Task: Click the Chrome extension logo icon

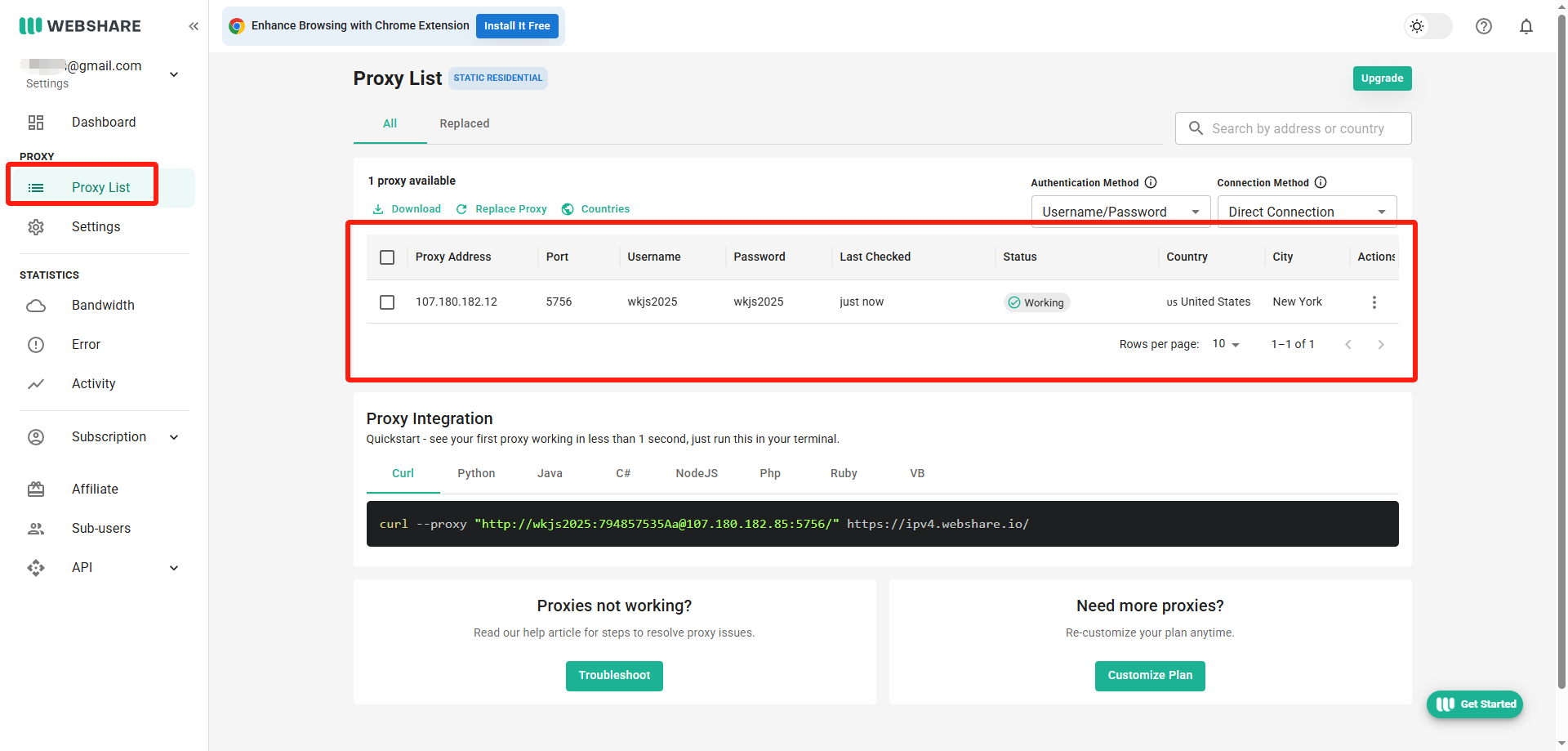Action: coord(237,26)
